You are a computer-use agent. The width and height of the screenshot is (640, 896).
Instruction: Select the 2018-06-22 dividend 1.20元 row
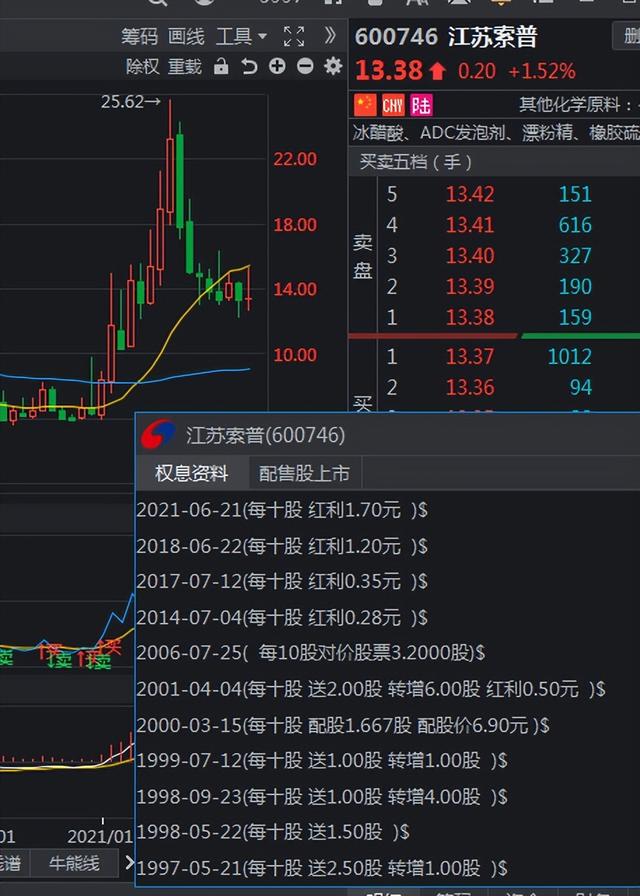282,546
